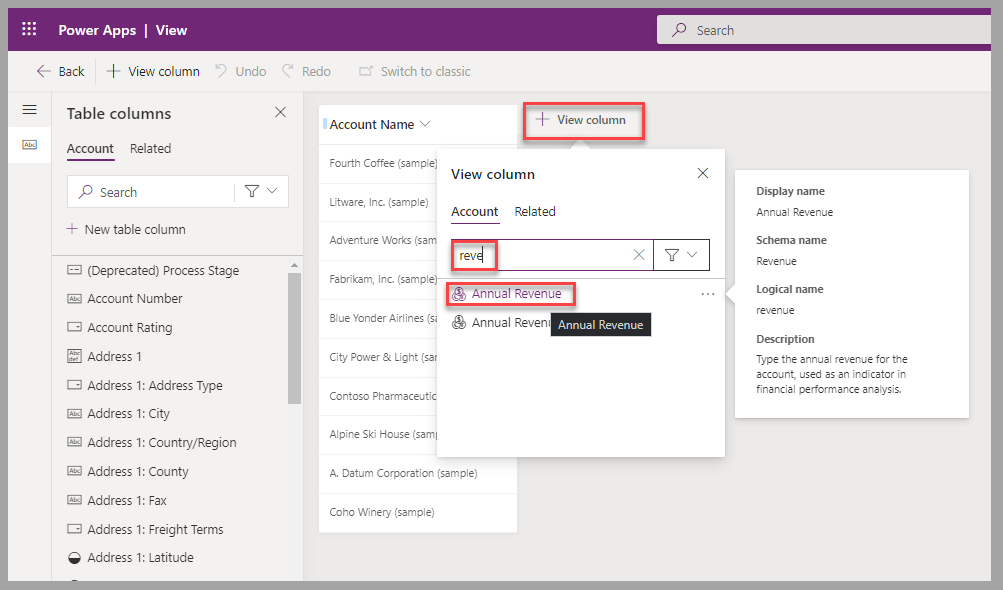This screenshot has width=1003, height=590.
Task: Click the Table columns search field
Action: coord(152,192)
